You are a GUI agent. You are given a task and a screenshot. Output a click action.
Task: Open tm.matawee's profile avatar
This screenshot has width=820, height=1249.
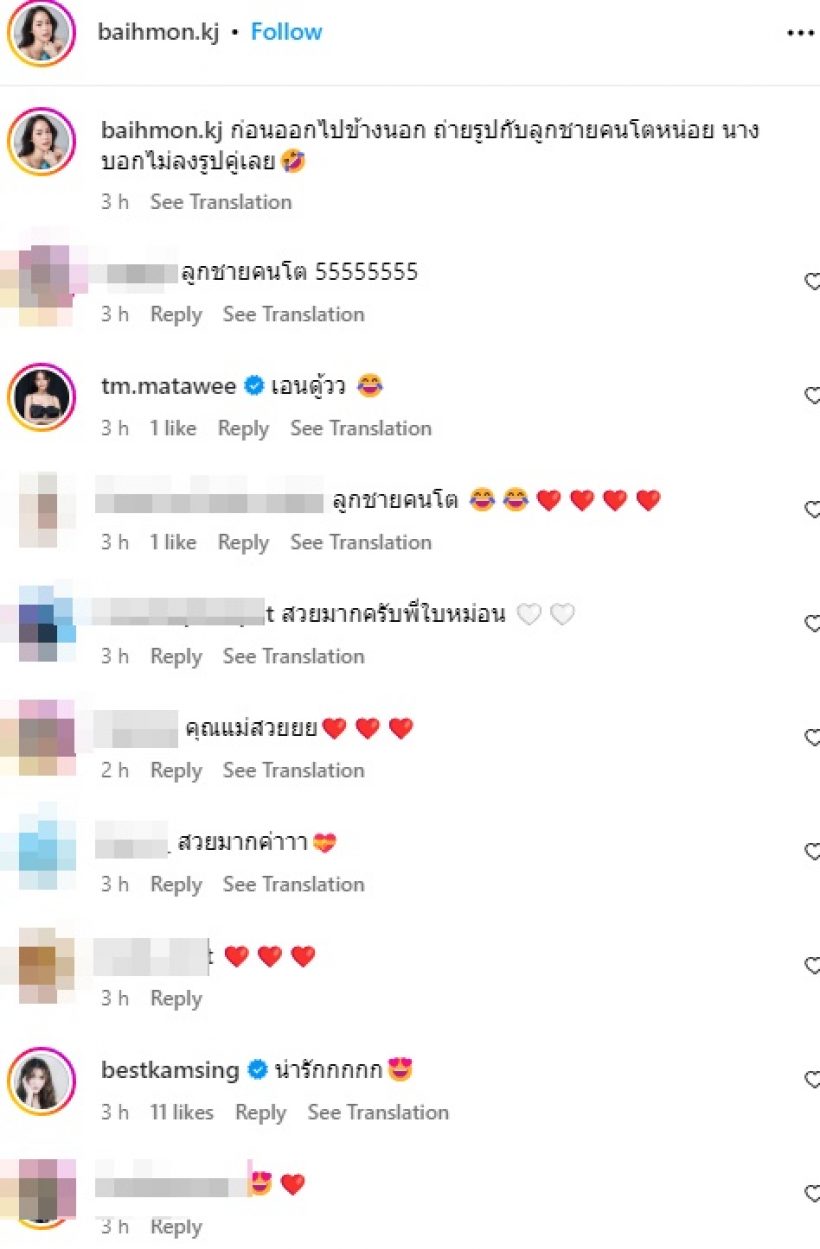[40, 396]
